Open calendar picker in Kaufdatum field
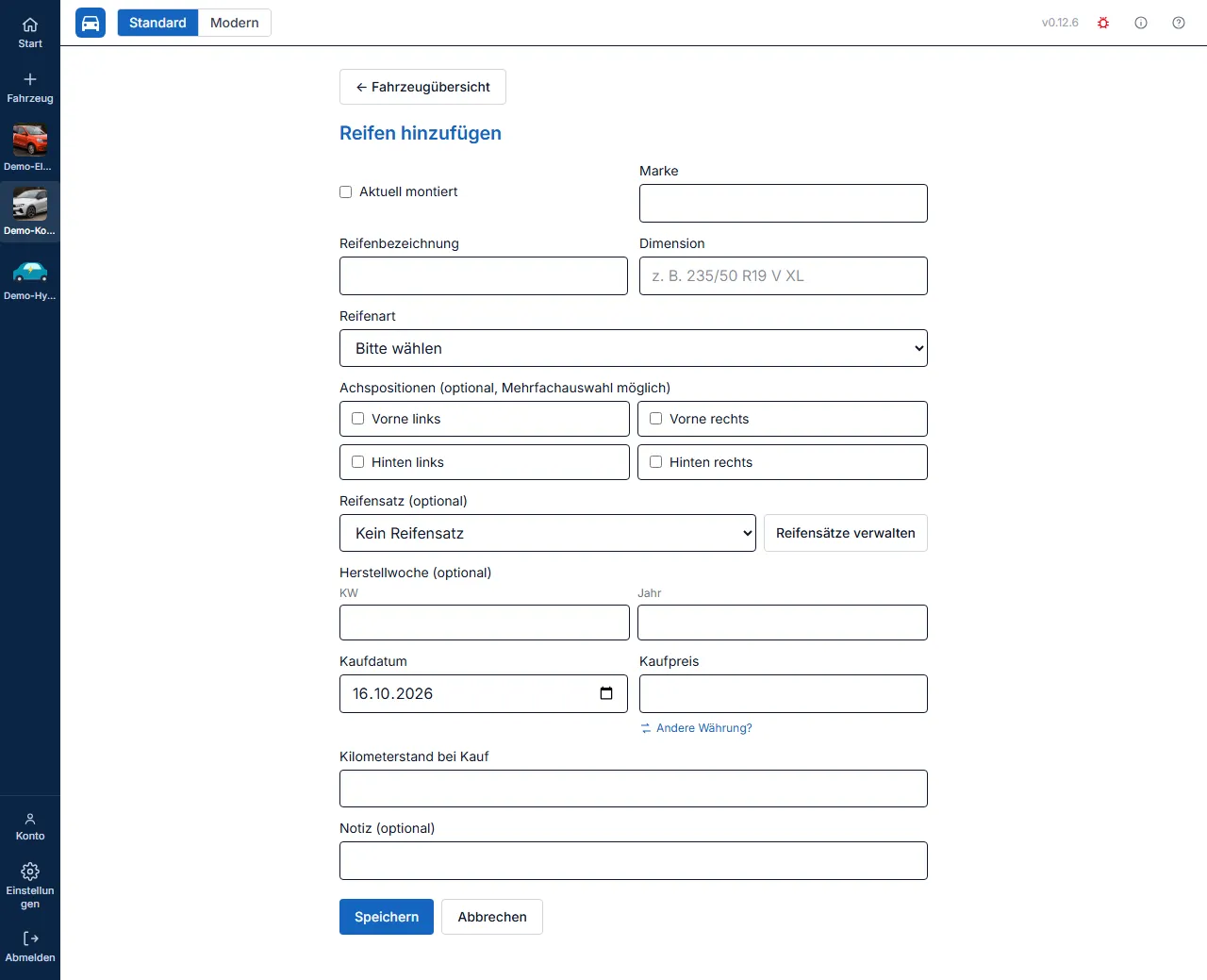 (x=606, y=693)
